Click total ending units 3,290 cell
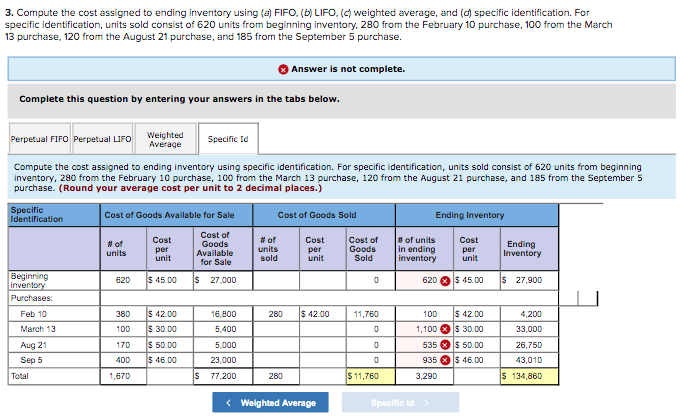Image resolution: width=684 pixels, height=417 pixels. point(424,376)
